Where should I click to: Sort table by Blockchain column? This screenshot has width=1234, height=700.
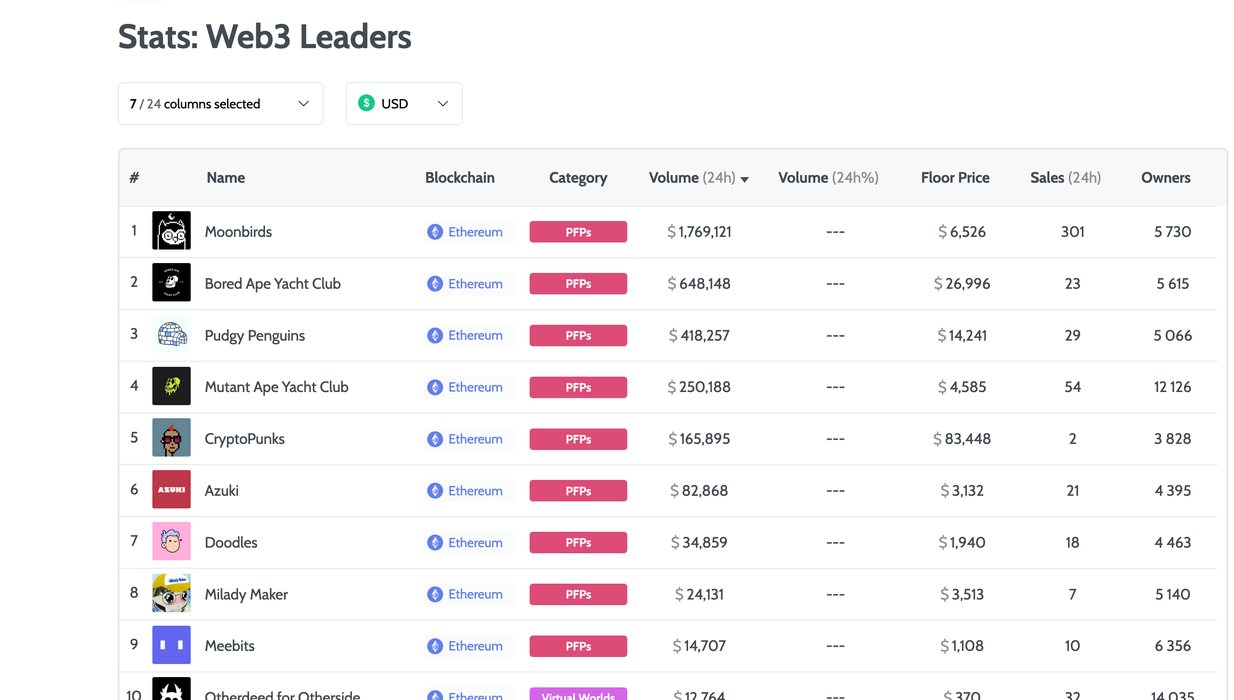(460, 177)
